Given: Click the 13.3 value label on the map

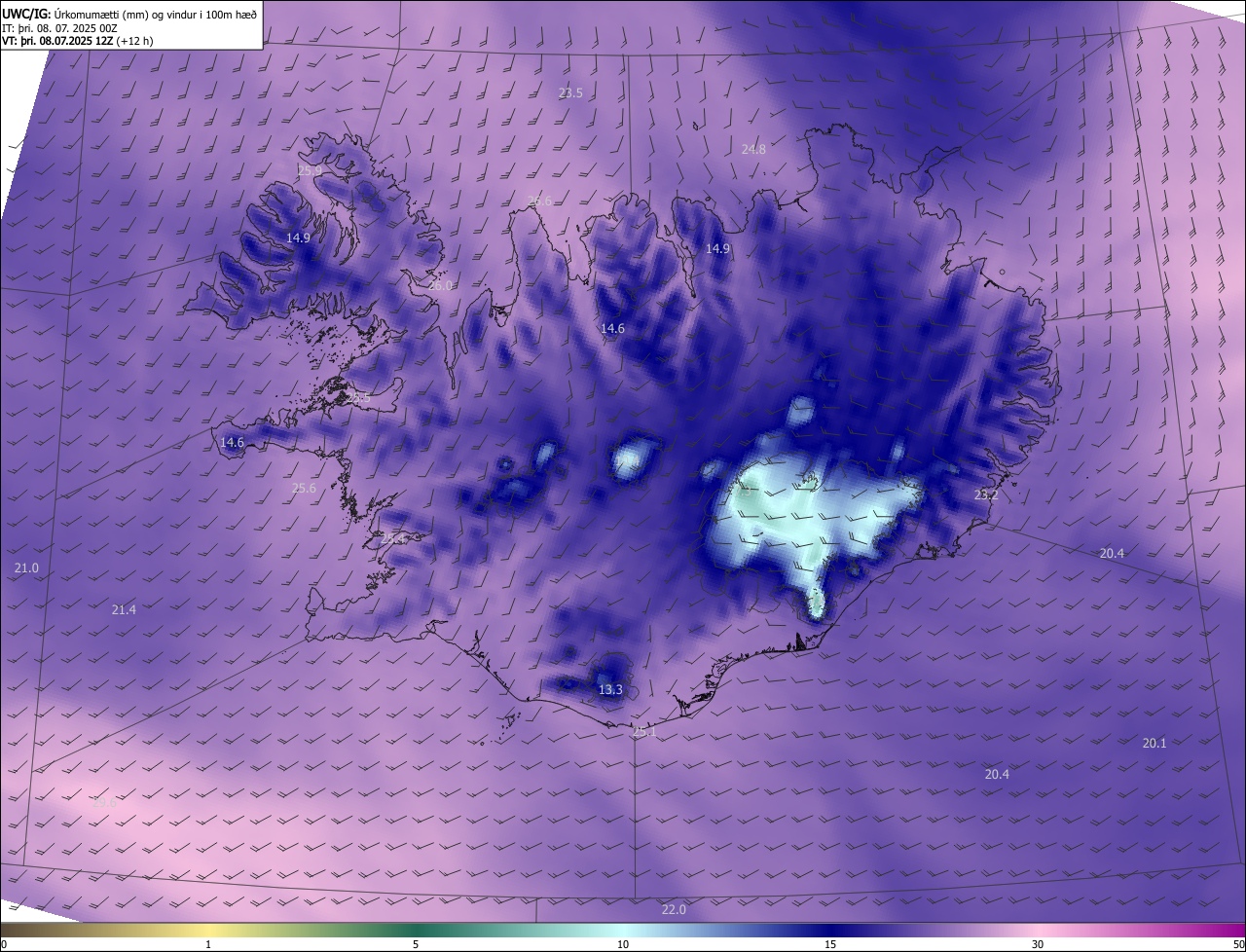Looking at the screenshot, I should click(610, 690).
